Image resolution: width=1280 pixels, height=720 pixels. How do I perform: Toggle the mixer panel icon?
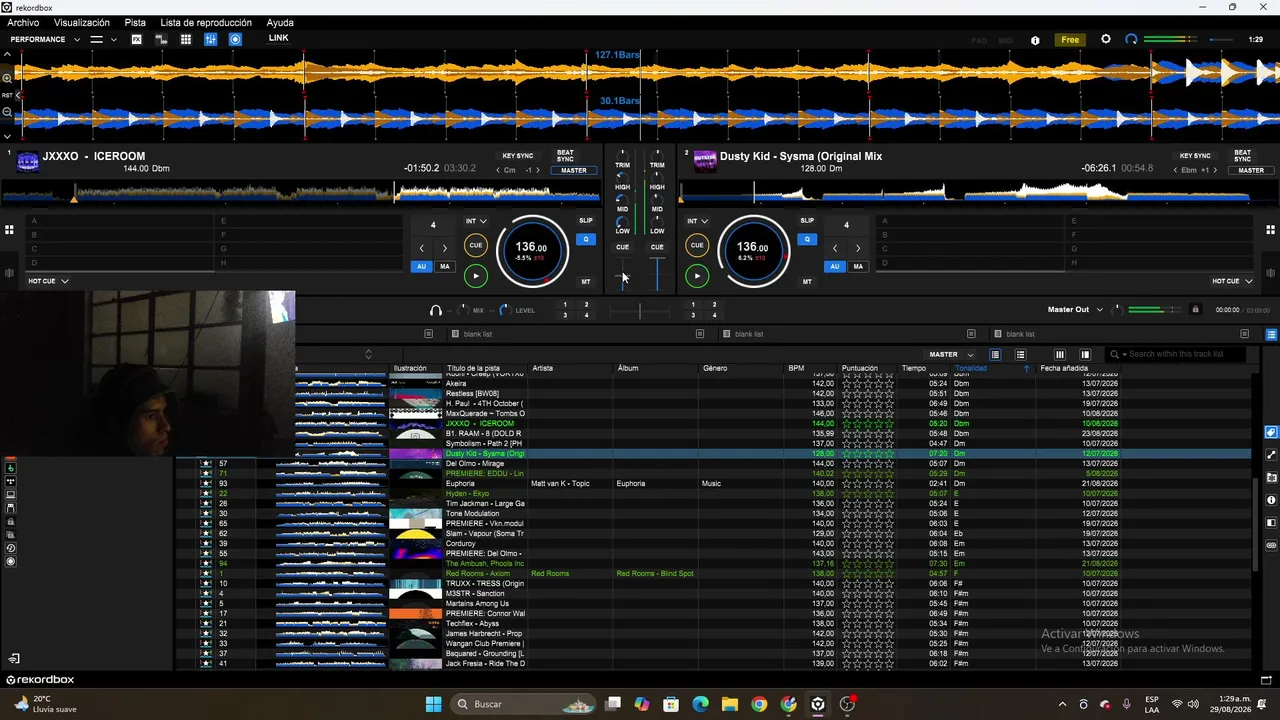[210, 39]
